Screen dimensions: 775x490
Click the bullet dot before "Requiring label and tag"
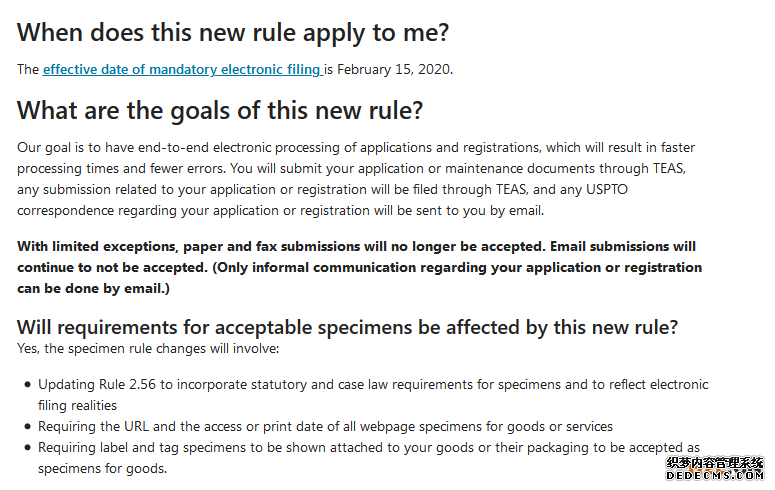25,448
